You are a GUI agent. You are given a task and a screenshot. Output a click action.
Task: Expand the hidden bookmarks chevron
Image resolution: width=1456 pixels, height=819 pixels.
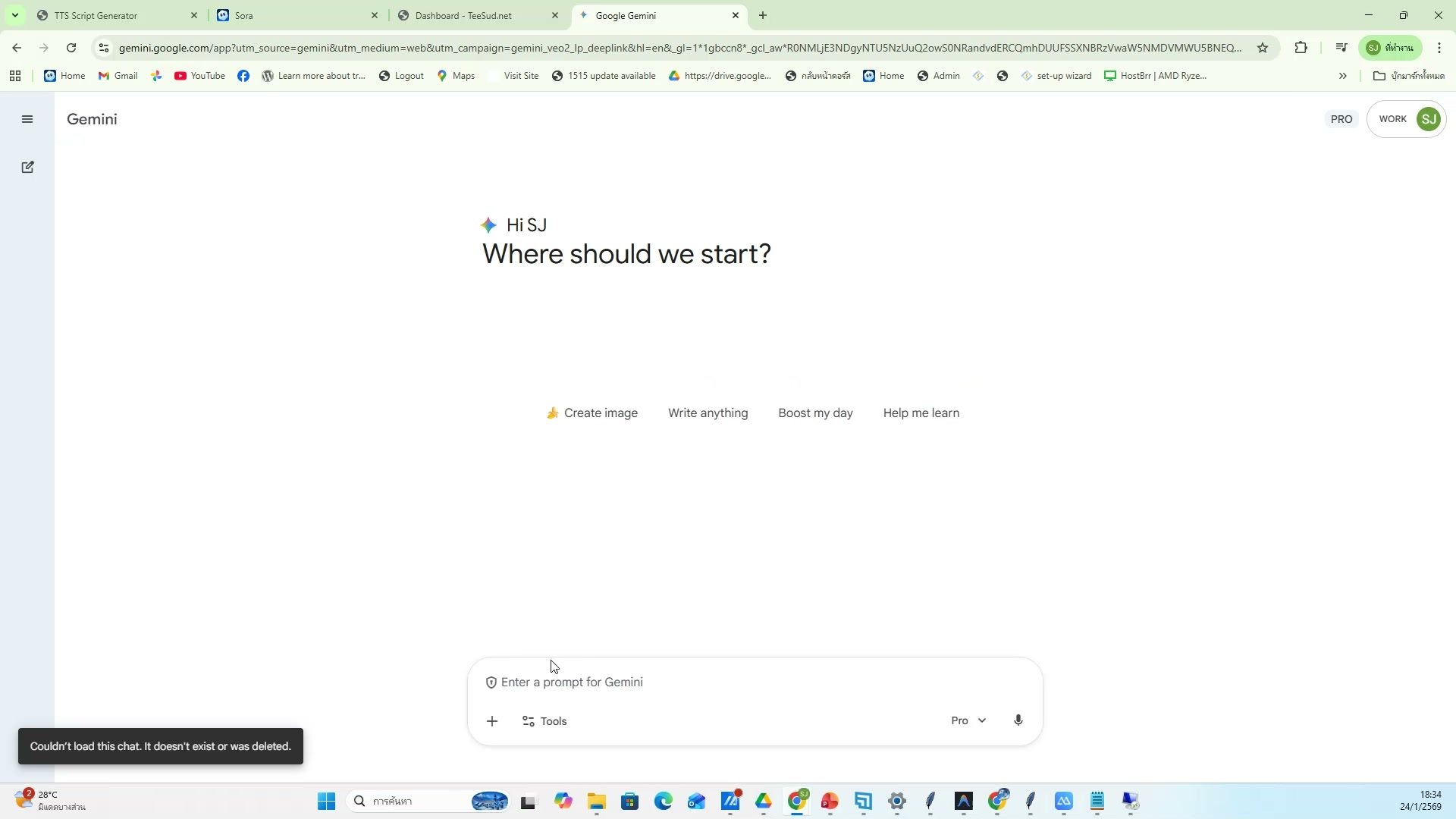(1342, 76)
